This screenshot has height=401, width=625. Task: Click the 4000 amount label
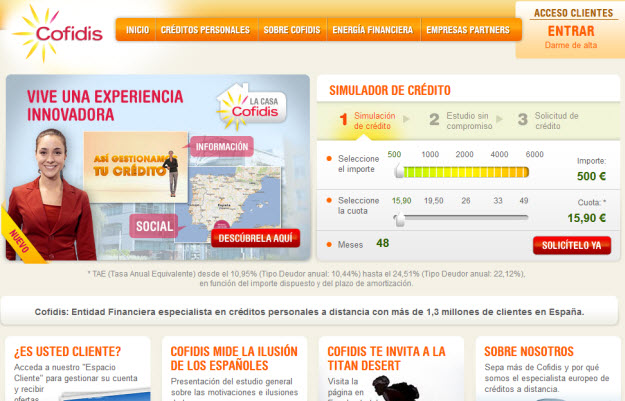point(499,154)
